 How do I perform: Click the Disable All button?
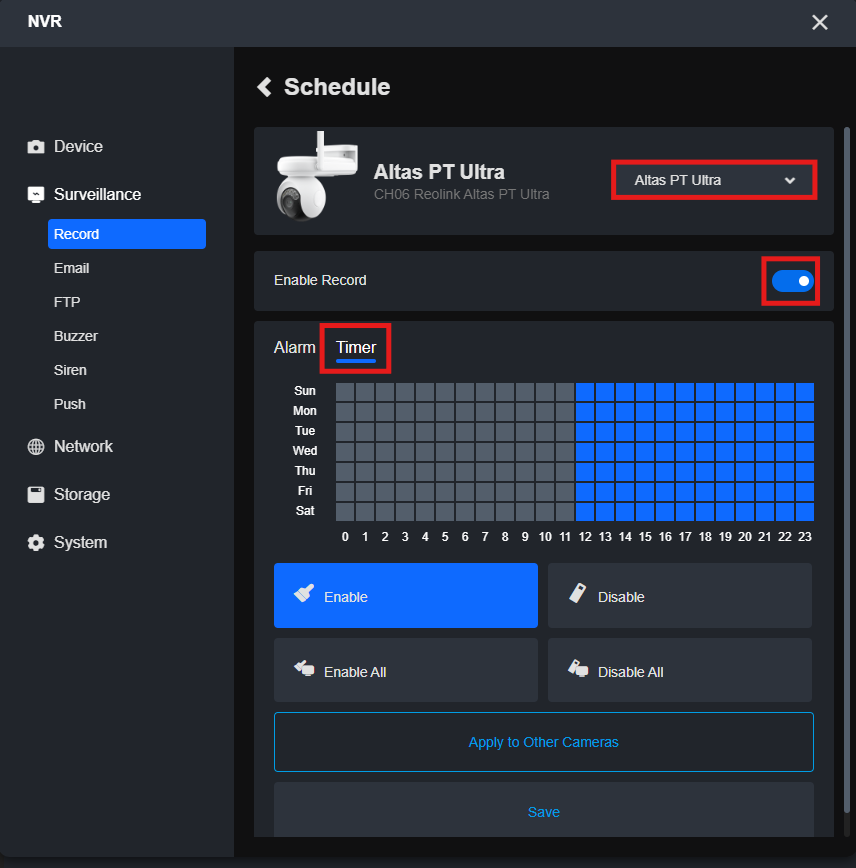[680, 670]
